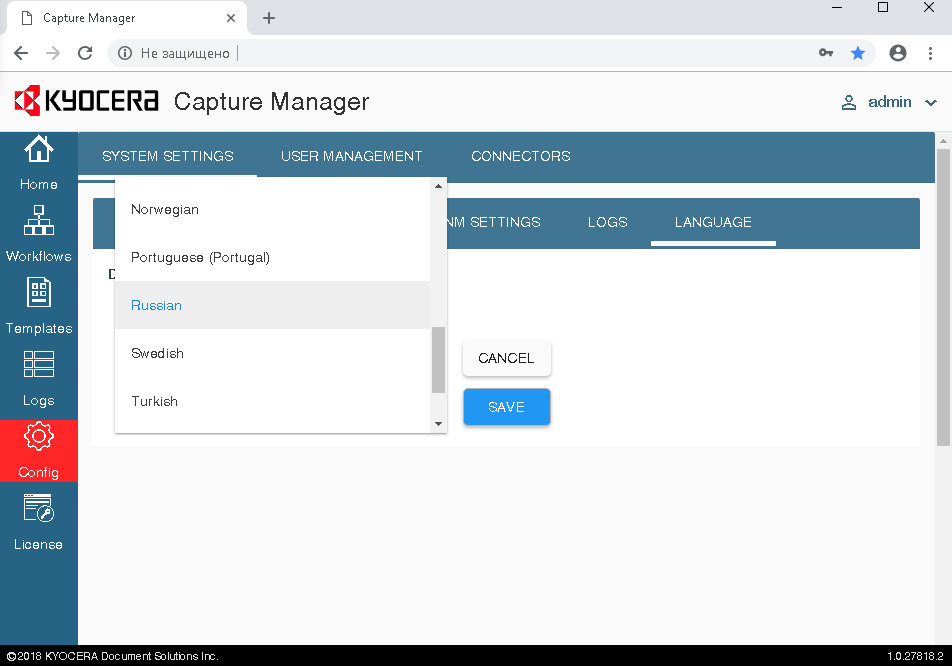This screenshot has width=952, height=666.
Task: Open the Home section in sidebar
Action: [39, 163]
